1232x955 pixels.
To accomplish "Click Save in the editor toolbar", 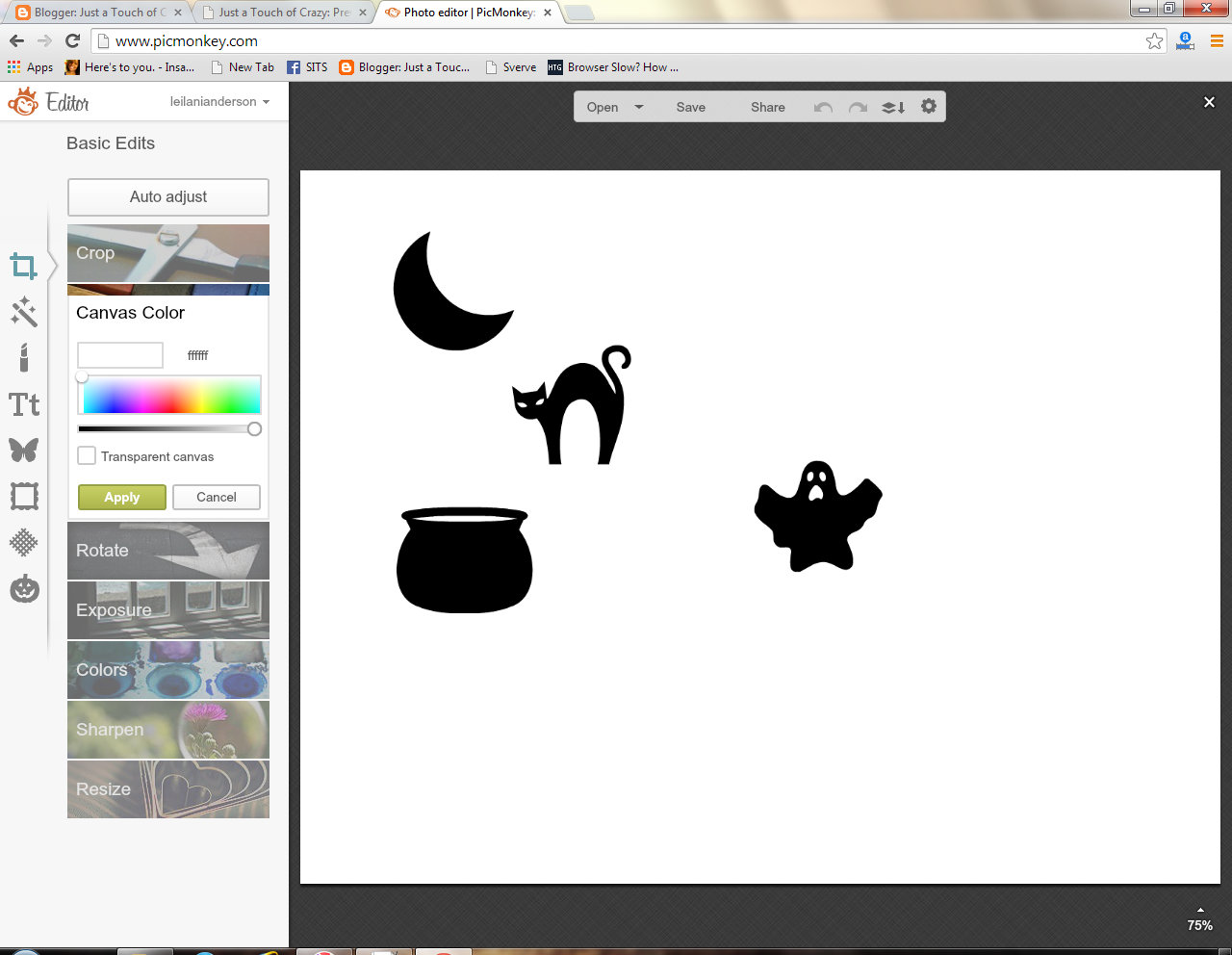I will (691, 107).
